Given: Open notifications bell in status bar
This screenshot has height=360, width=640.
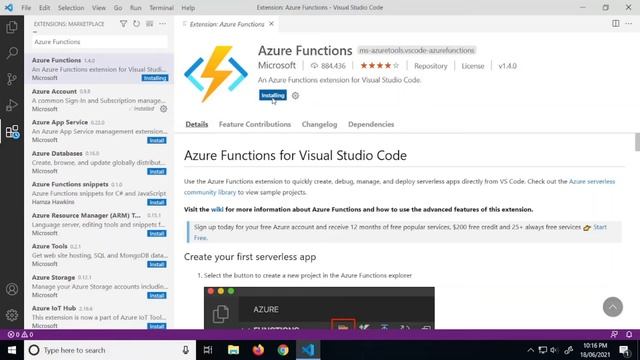Looking at the screenshot, I should 629,334.
